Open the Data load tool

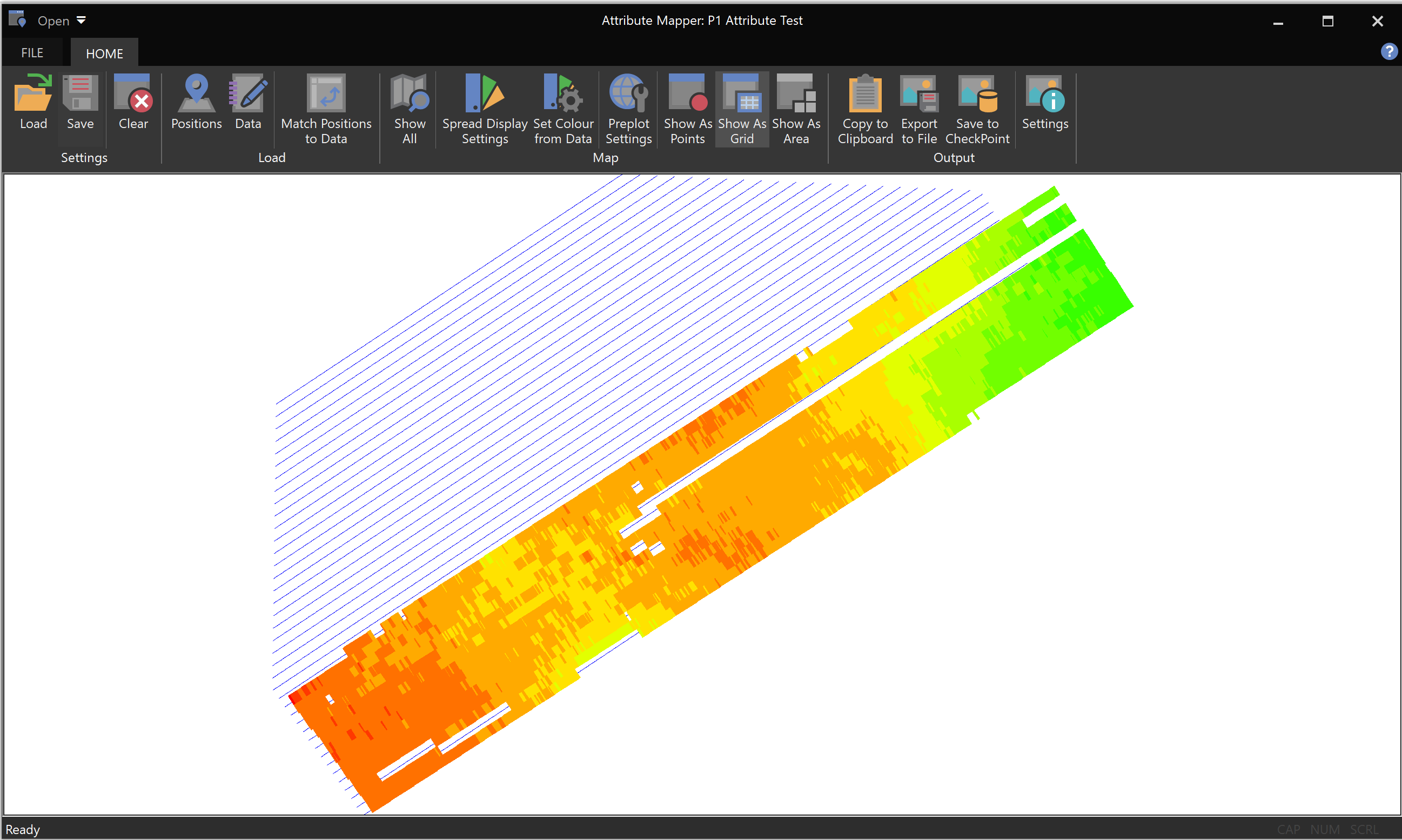248,103
